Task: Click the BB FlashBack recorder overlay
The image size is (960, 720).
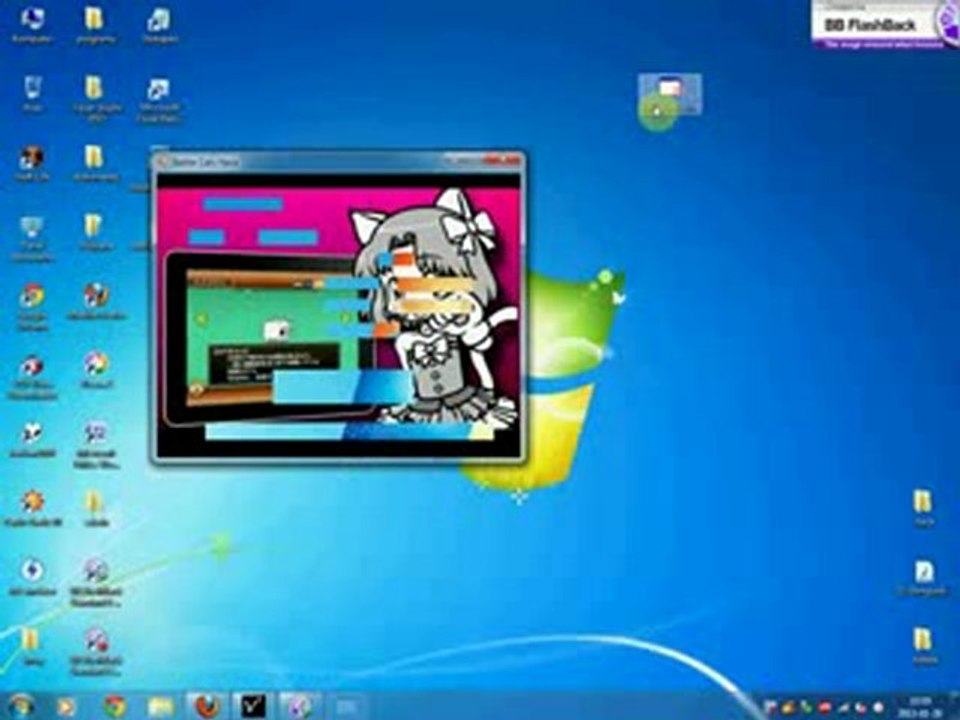Action: [x=885, y=24]
